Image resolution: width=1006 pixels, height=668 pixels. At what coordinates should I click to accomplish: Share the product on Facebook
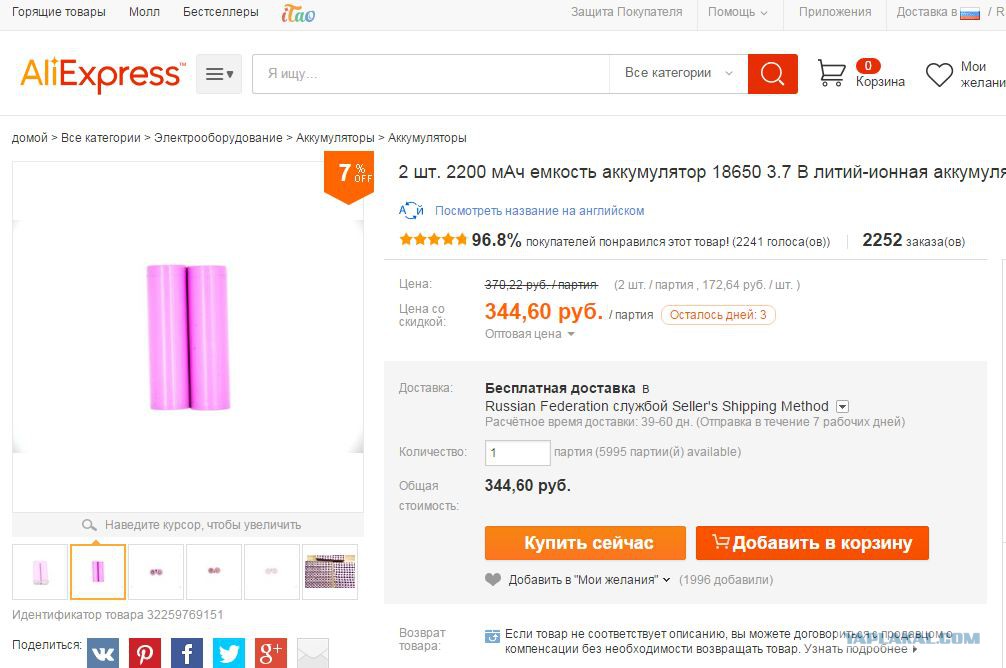pos(187,653)
